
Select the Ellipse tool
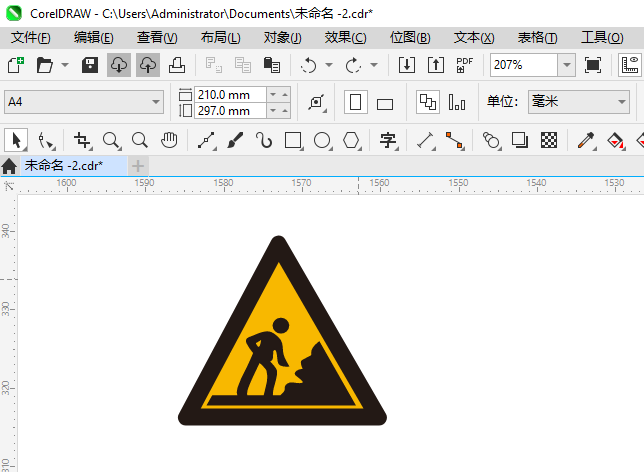pos(322,140)
